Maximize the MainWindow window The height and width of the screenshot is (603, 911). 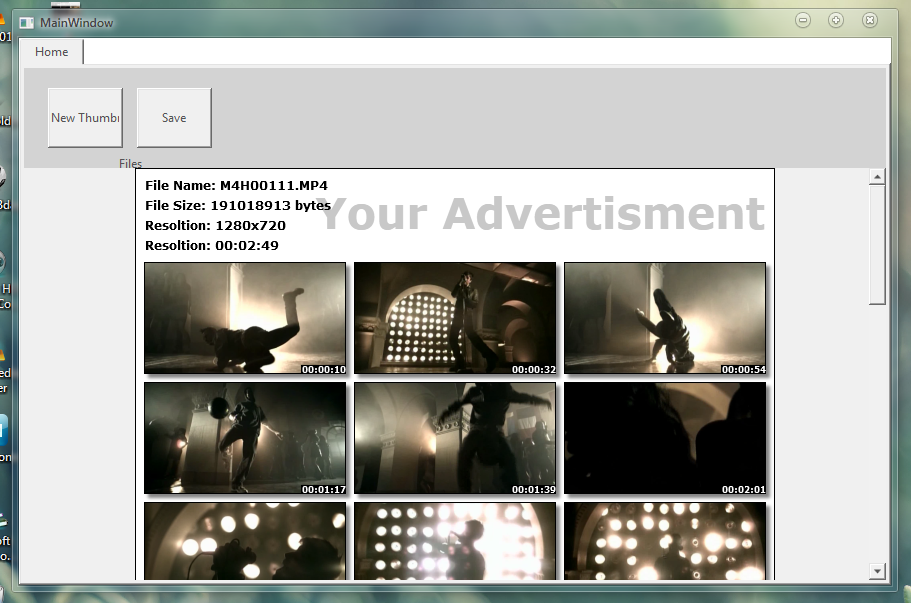(x=836, y=21)
